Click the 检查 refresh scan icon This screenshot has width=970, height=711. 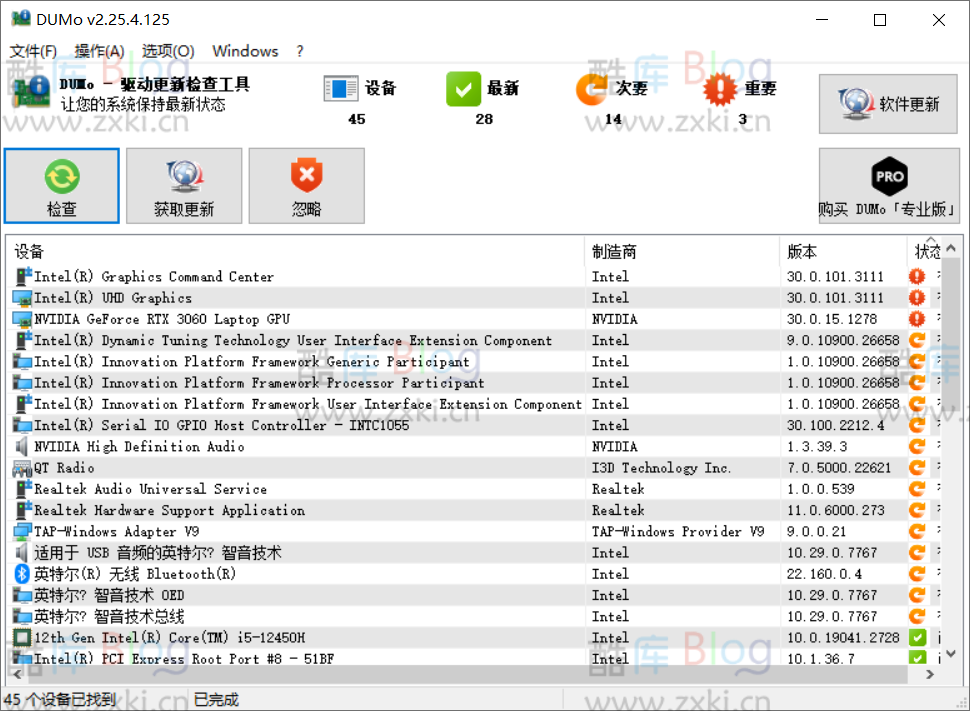(61, 177)
